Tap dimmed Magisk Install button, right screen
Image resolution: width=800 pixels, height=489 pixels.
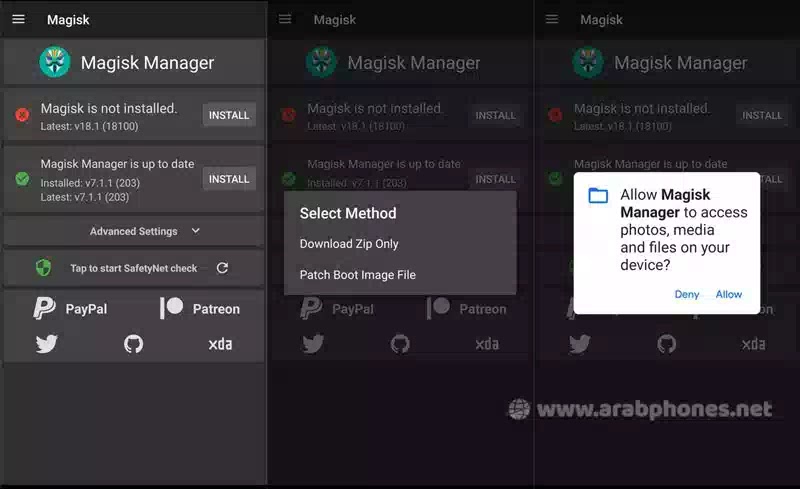[762, 115]
